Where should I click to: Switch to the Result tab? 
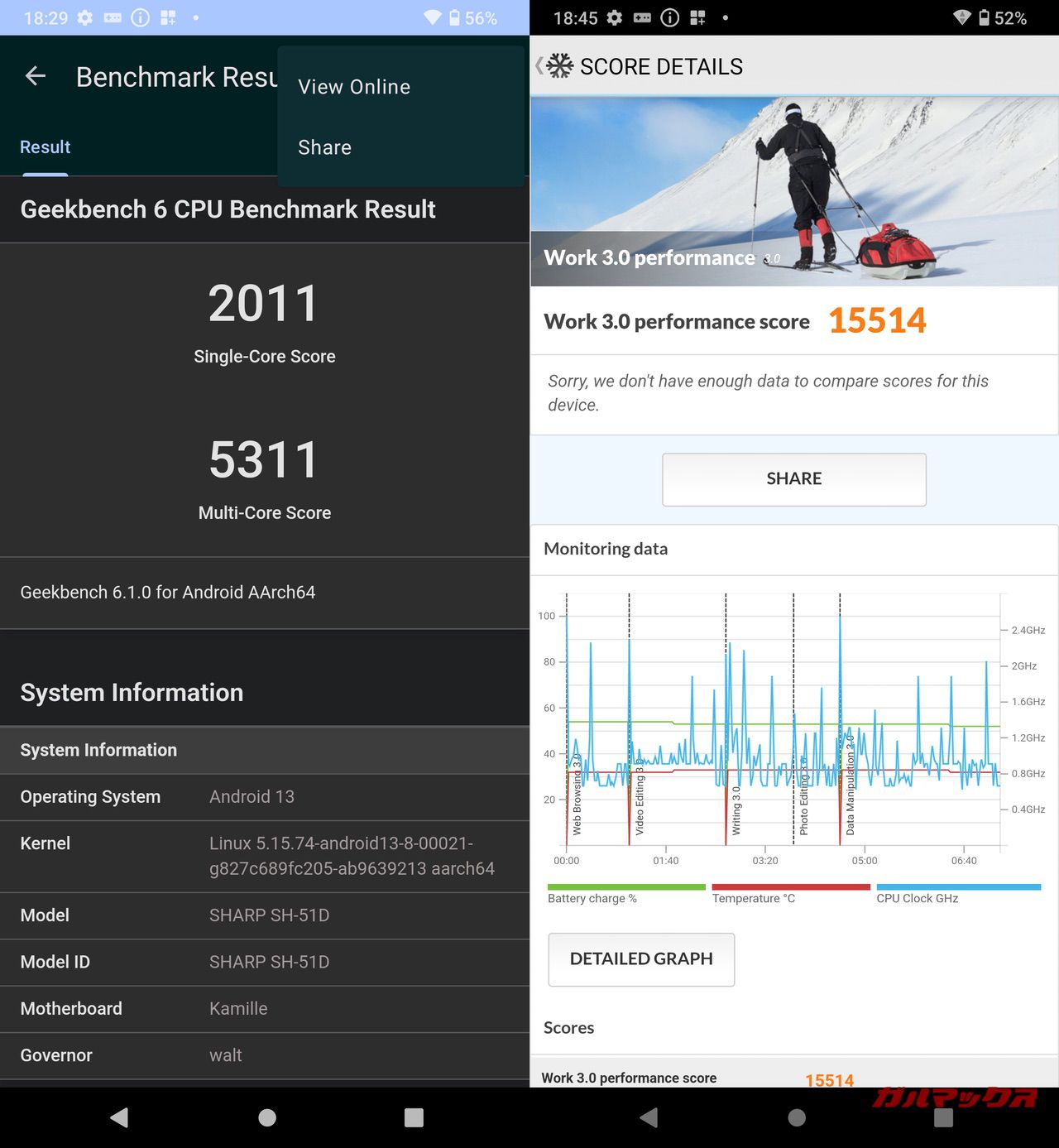click(46, 147)
